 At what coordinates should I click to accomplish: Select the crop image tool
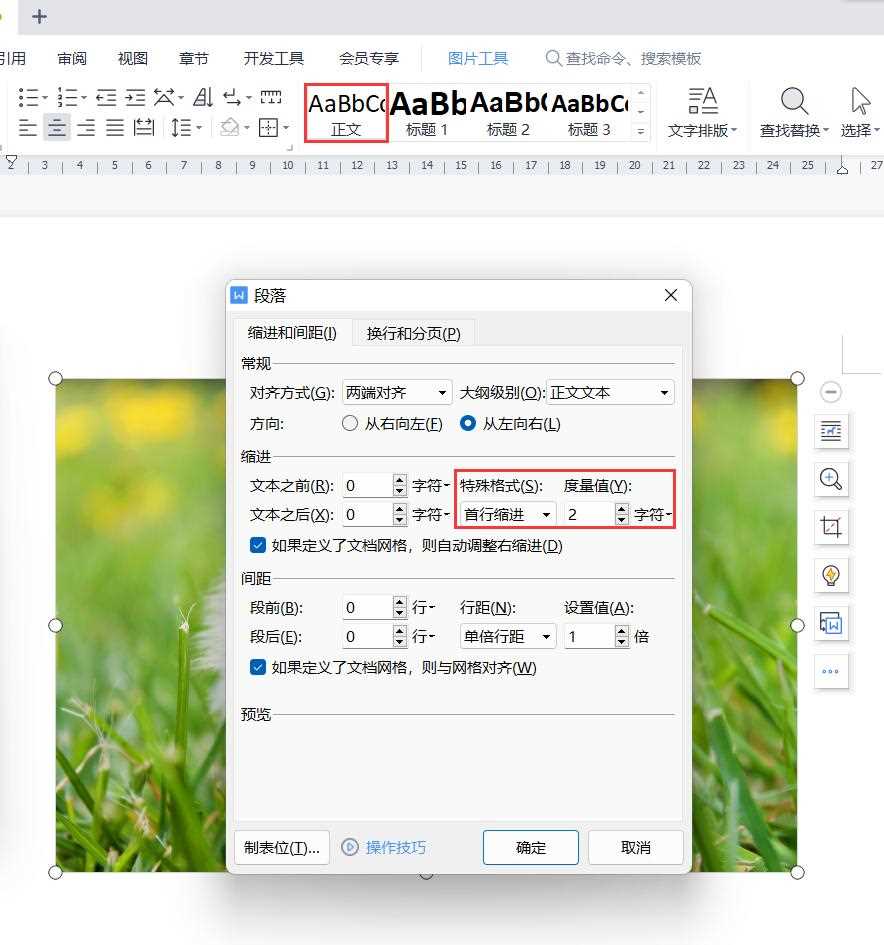pos(831,528)
